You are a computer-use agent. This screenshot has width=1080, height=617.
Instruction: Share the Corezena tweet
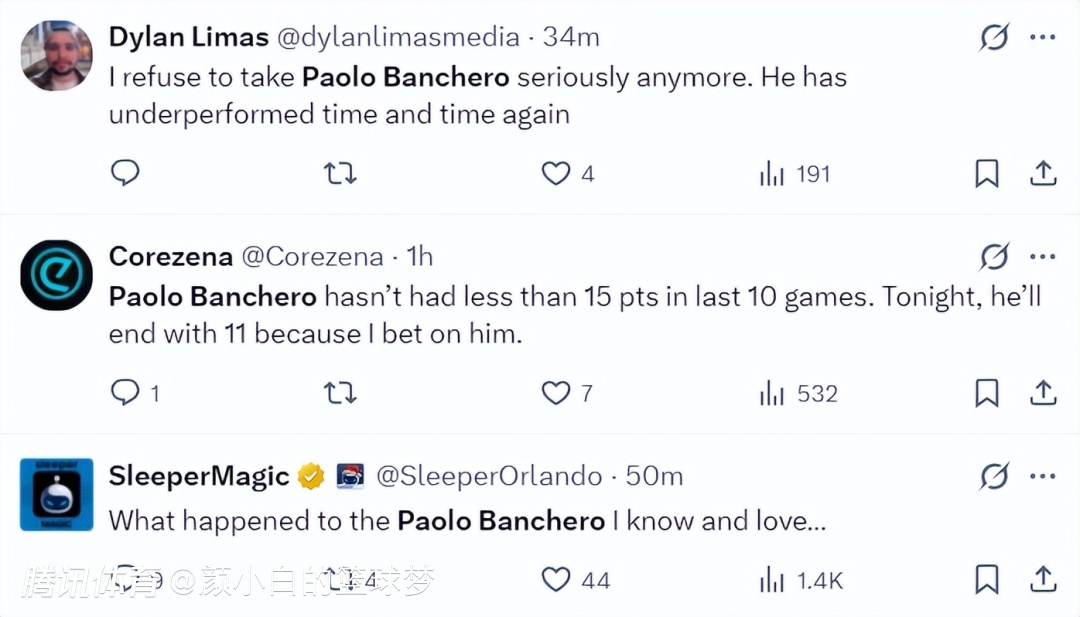pyautogui.click(x=1043, y=393)
